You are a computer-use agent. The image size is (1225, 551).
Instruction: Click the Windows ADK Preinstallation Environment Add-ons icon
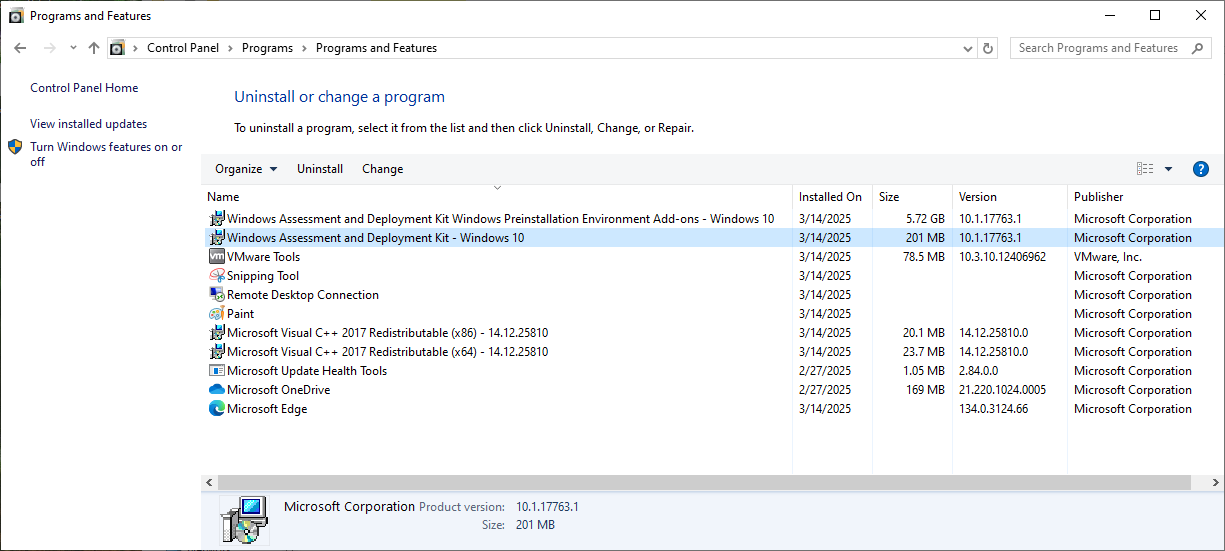tap(217, 219)
